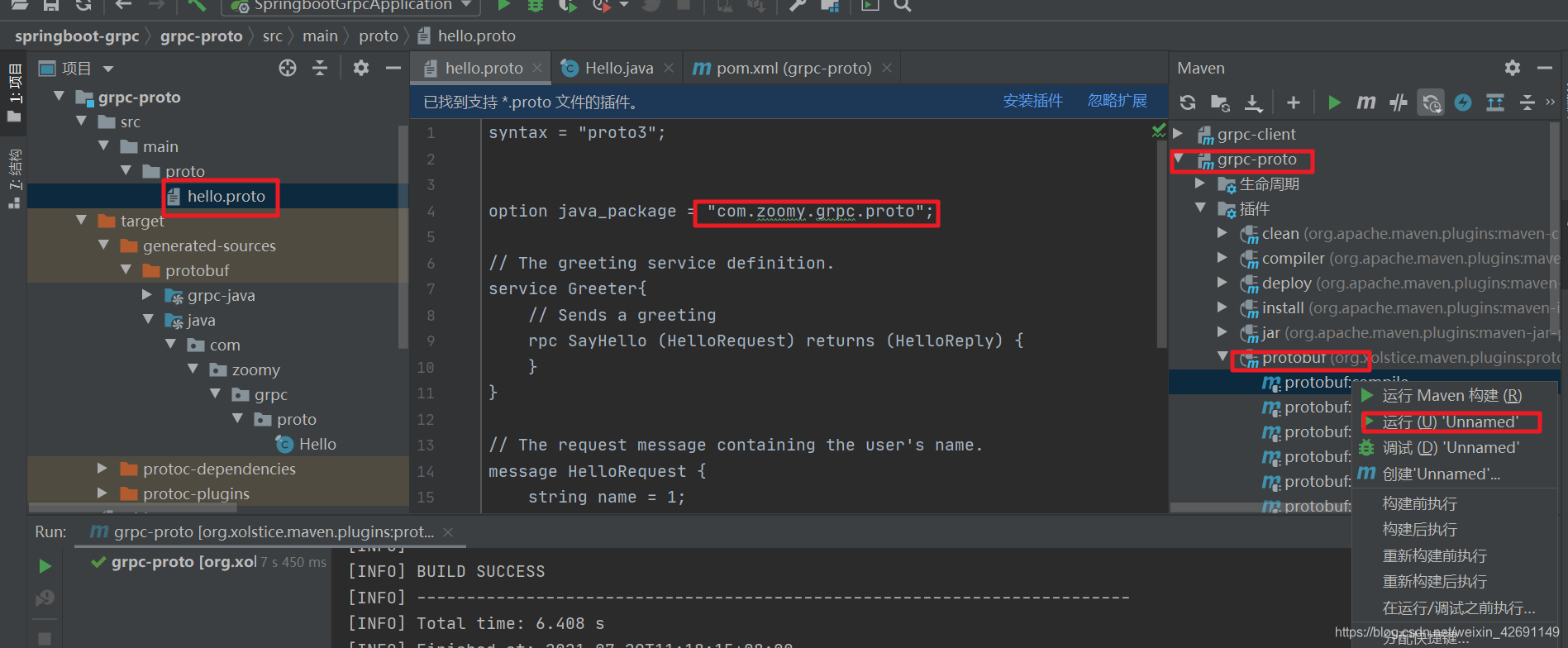Click the blue lightning bolt Maven icon
The height and width of the screenshot is (648, 1568).
(x=1463, y=102)
